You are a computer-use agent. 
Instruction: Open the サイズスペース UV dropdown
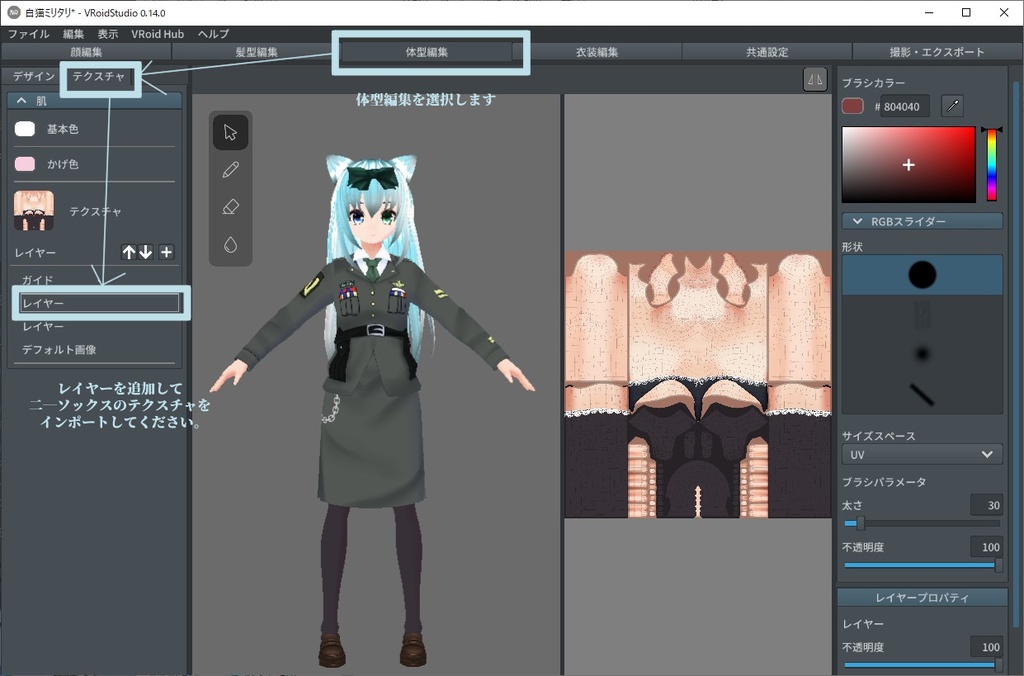921,454
